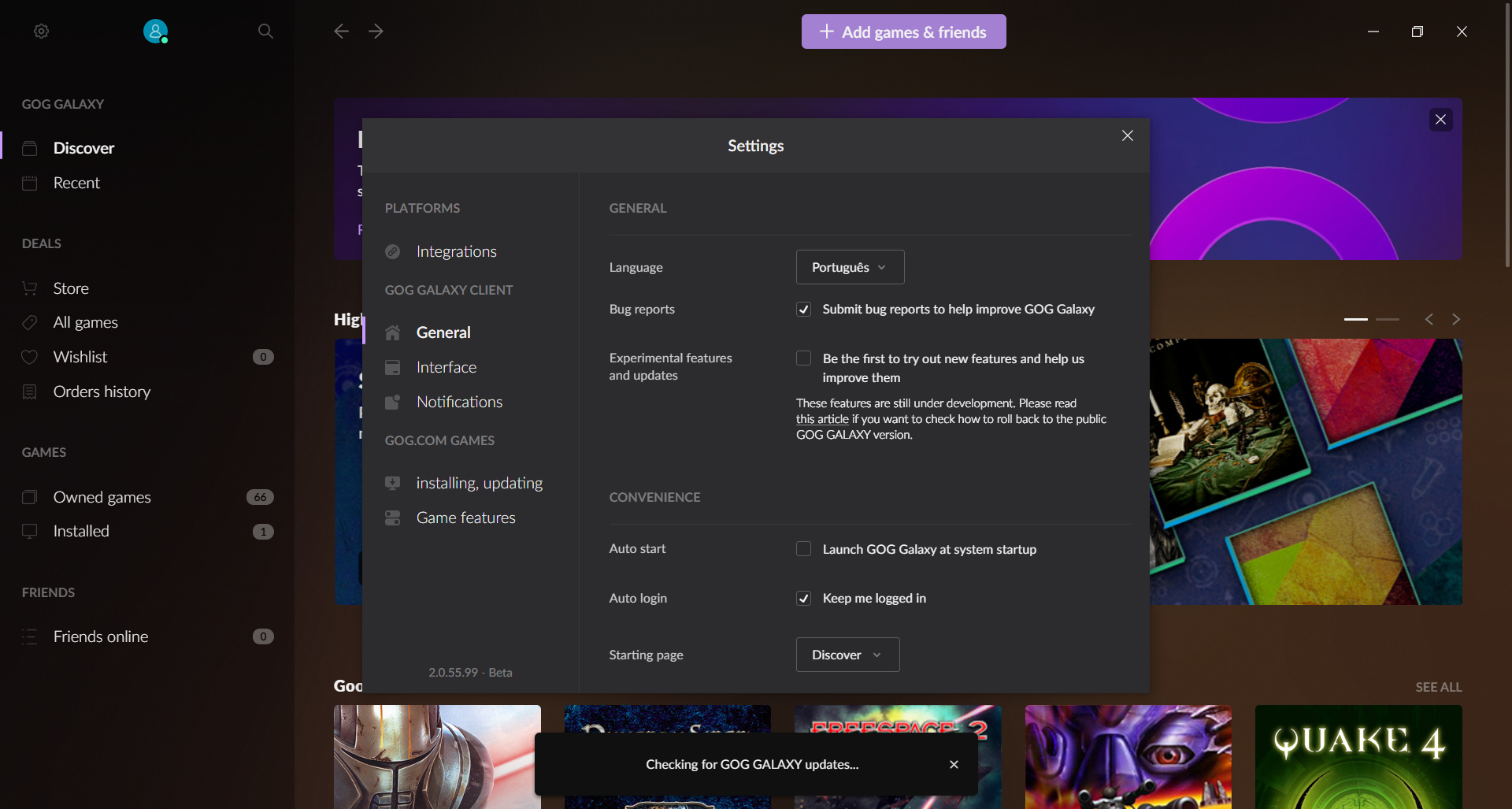Click the search magnifier icon
This screenshot has width=1512, height=809.
(x=265, y=31)
